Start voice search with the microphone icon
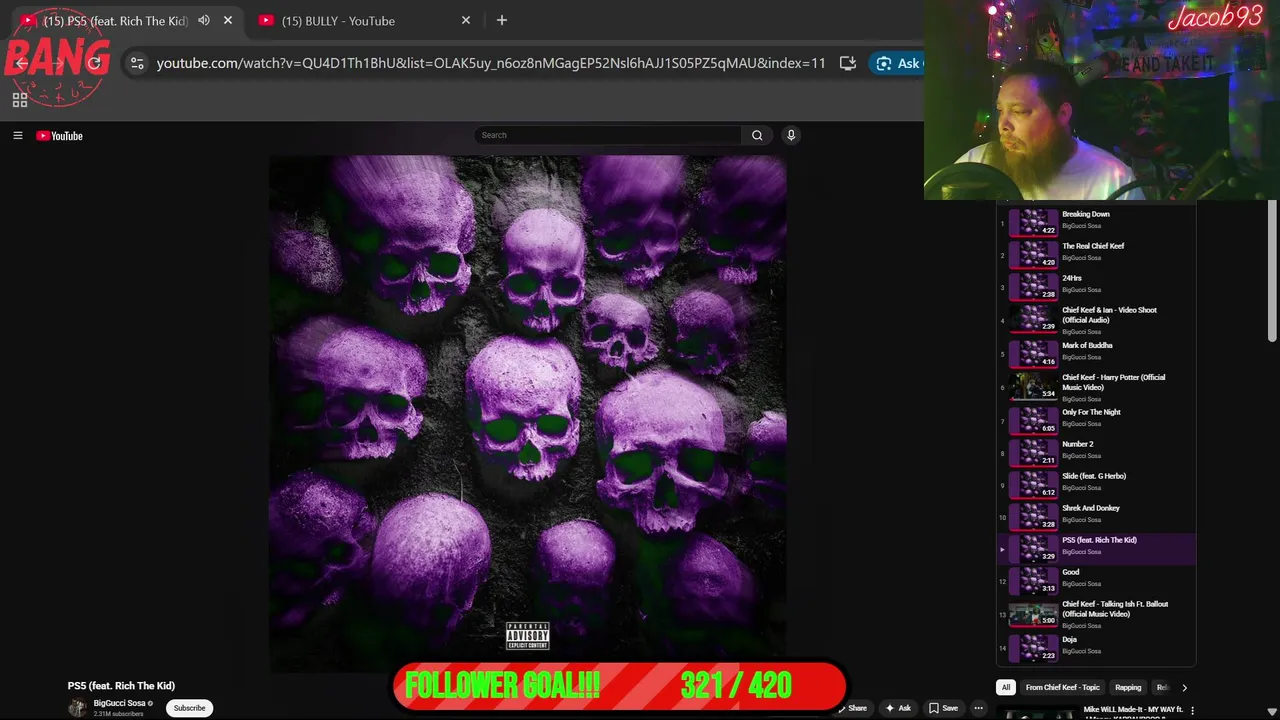The width and height of the screenshot is (1280, 720). 791,135
